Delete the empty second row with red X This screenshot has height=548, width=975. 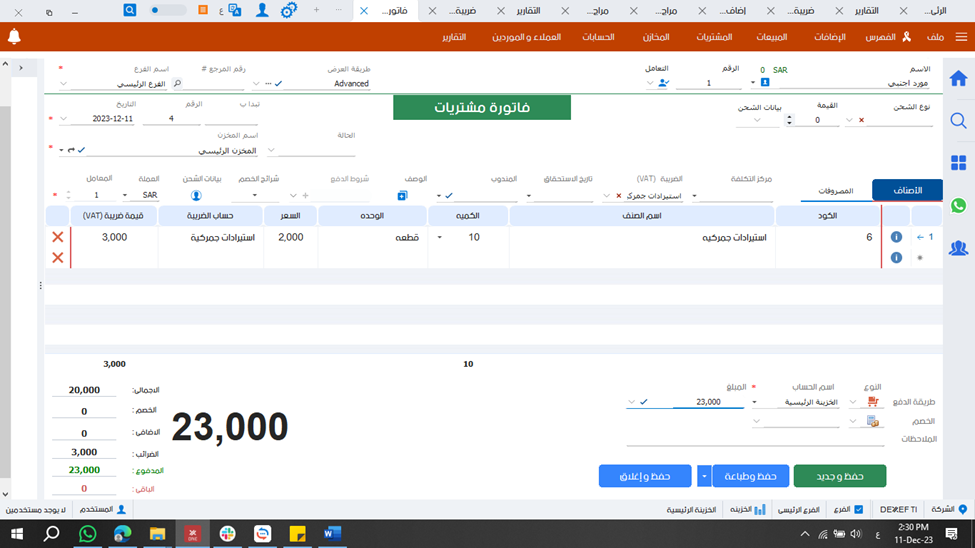click(x=58, y=258)
